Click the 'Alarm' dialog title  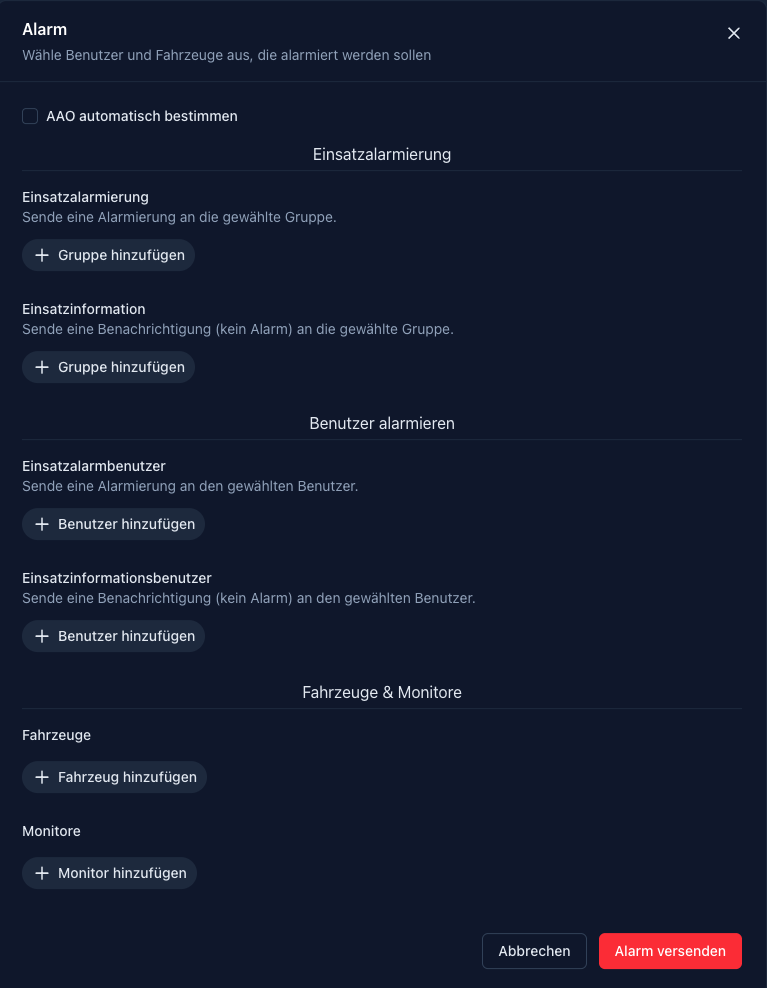[x=45, y=30]
